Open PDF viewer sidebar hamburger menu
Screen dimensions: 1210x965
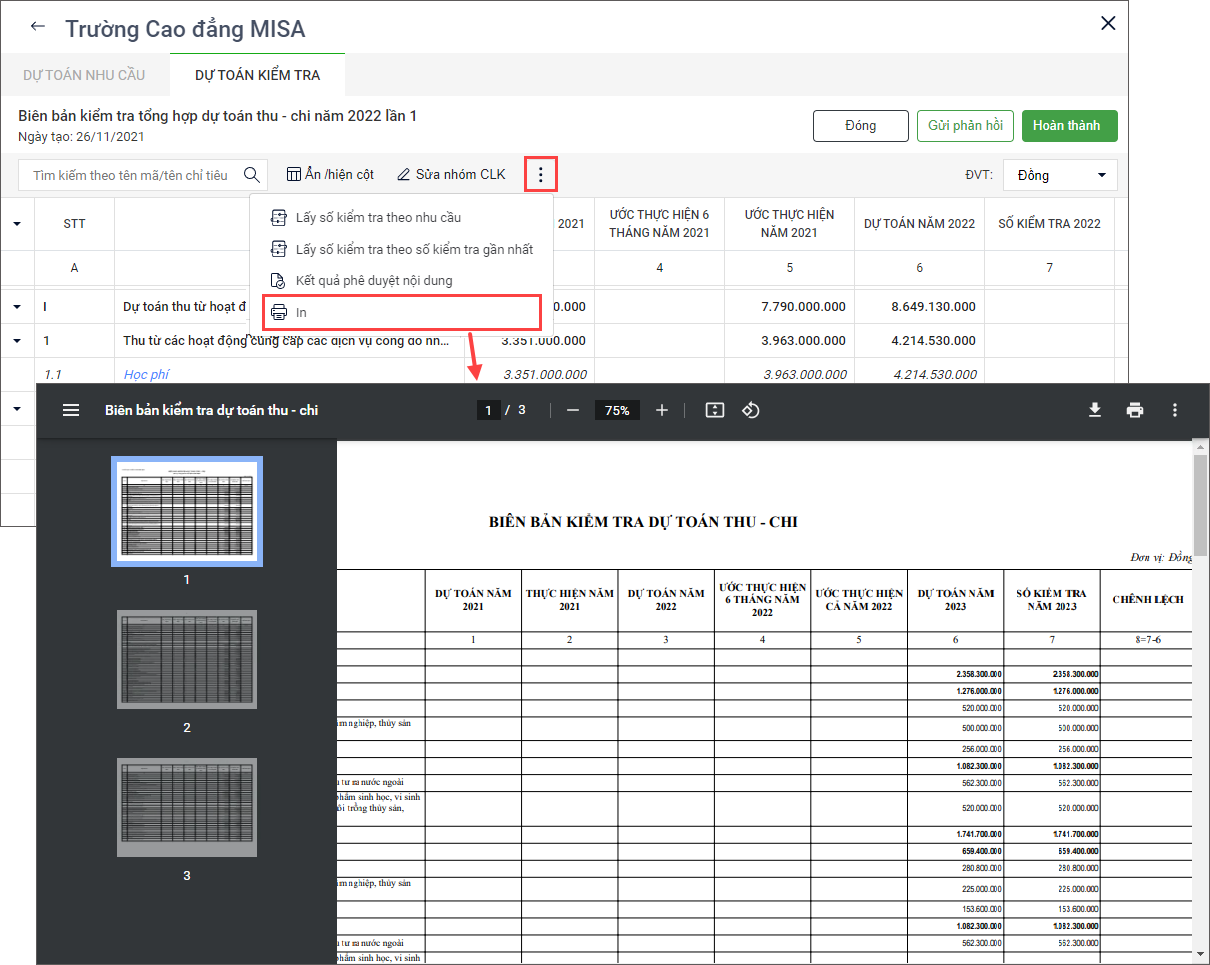coord(71,410)
